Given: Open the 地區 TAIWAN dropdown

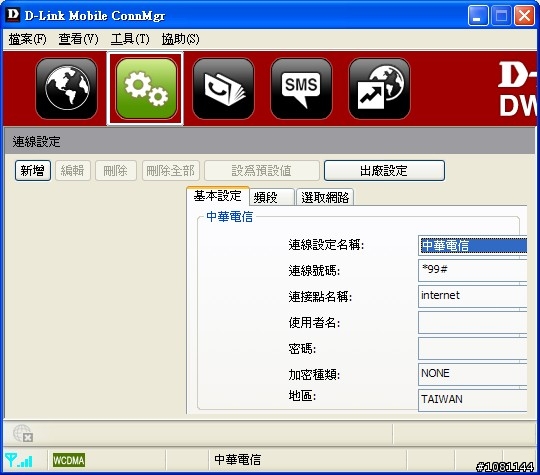Looking at the screenshot, I should [x=472, y=400].
